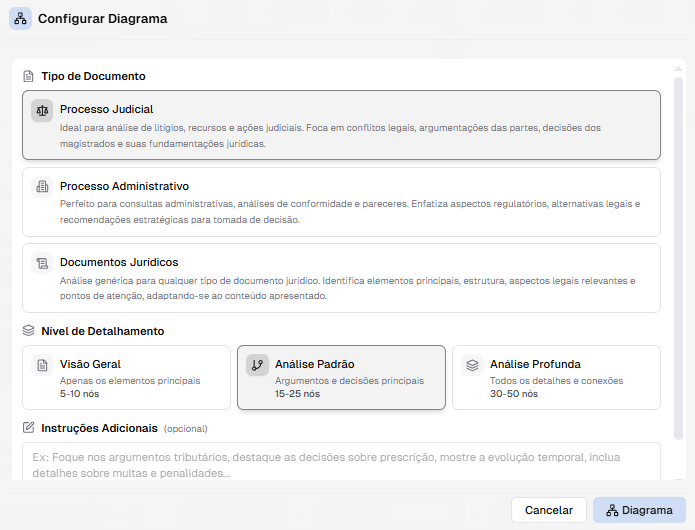Click the document icon next to Tipo de Documento
Viewport: 695px width, 530px height.
pyautogui.click(x=28, y=76)
